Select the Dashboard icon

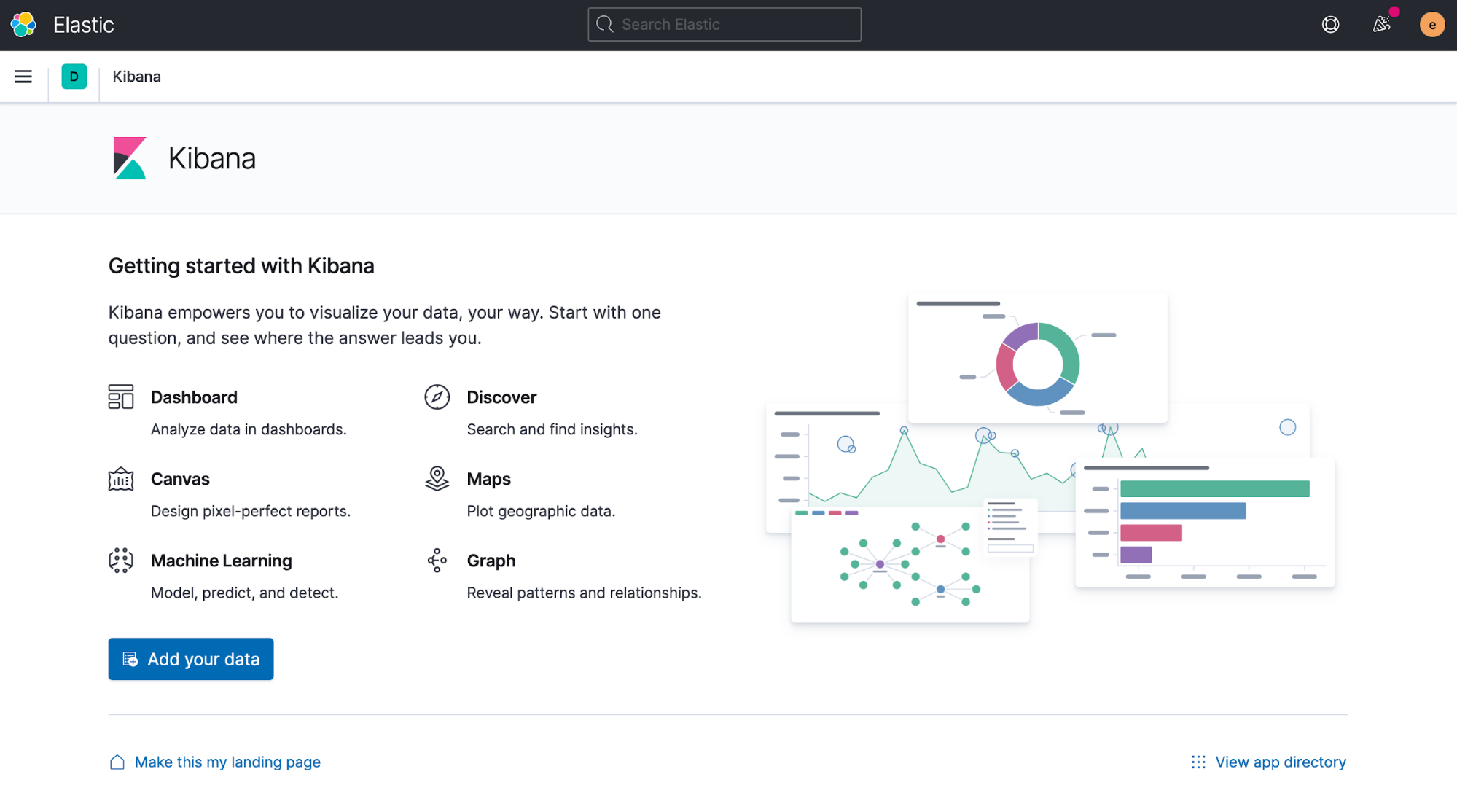(x=121, y=397)
